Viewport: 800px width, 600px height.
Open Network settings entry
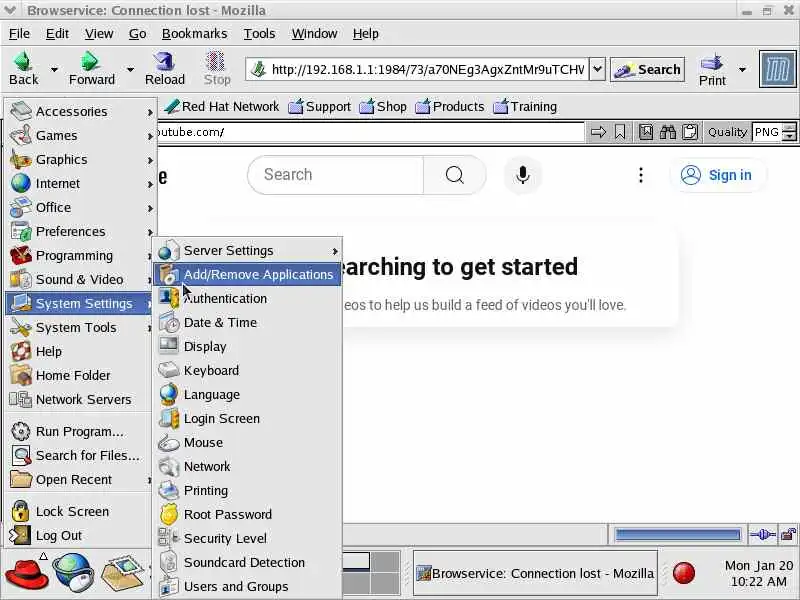247,466
